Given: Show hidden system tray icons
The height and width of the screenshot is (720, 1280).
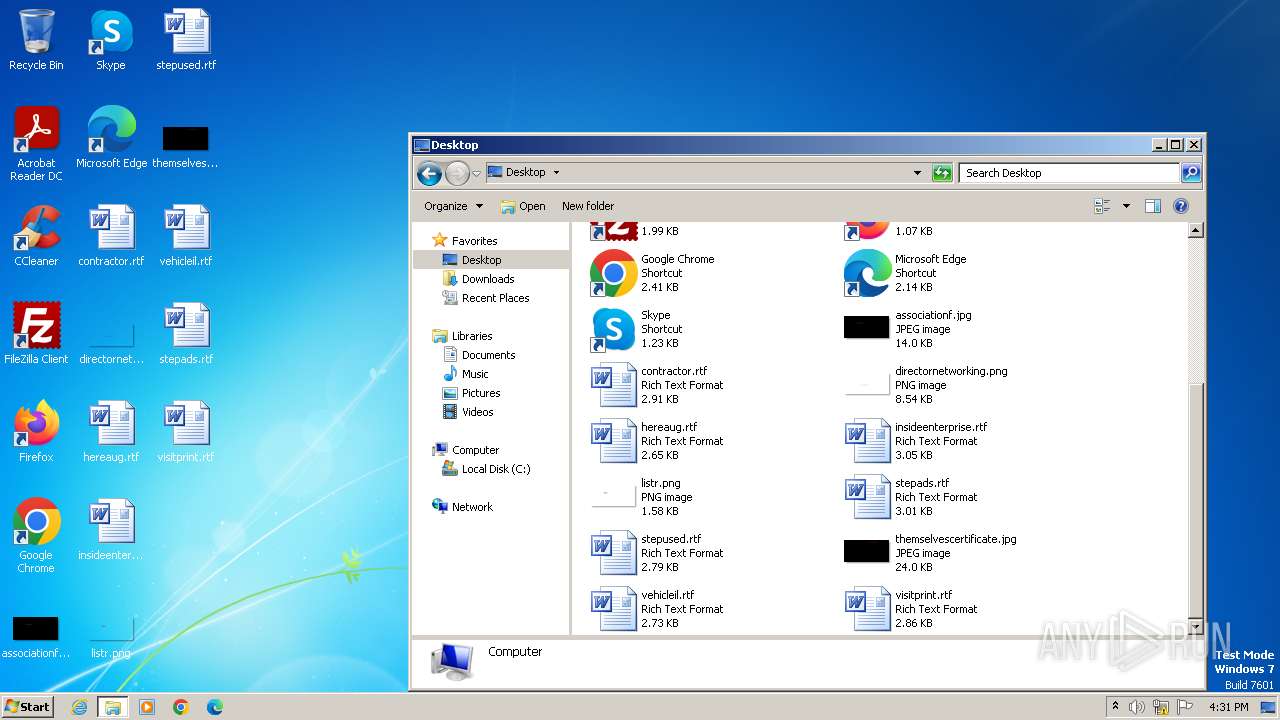Looking at the screenshot, I should [x=1115, y=707].
